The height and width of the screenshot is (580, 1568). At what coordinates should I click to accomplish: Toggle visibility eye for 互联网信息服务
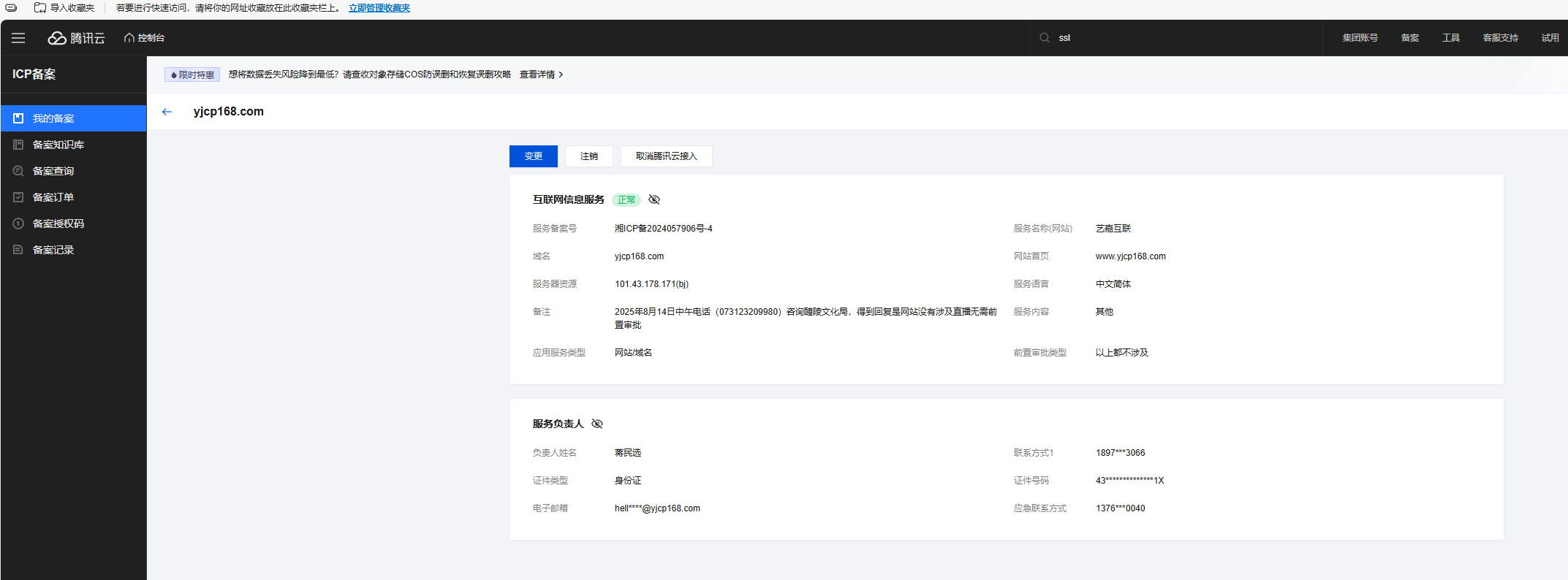(x=654, y=199)
